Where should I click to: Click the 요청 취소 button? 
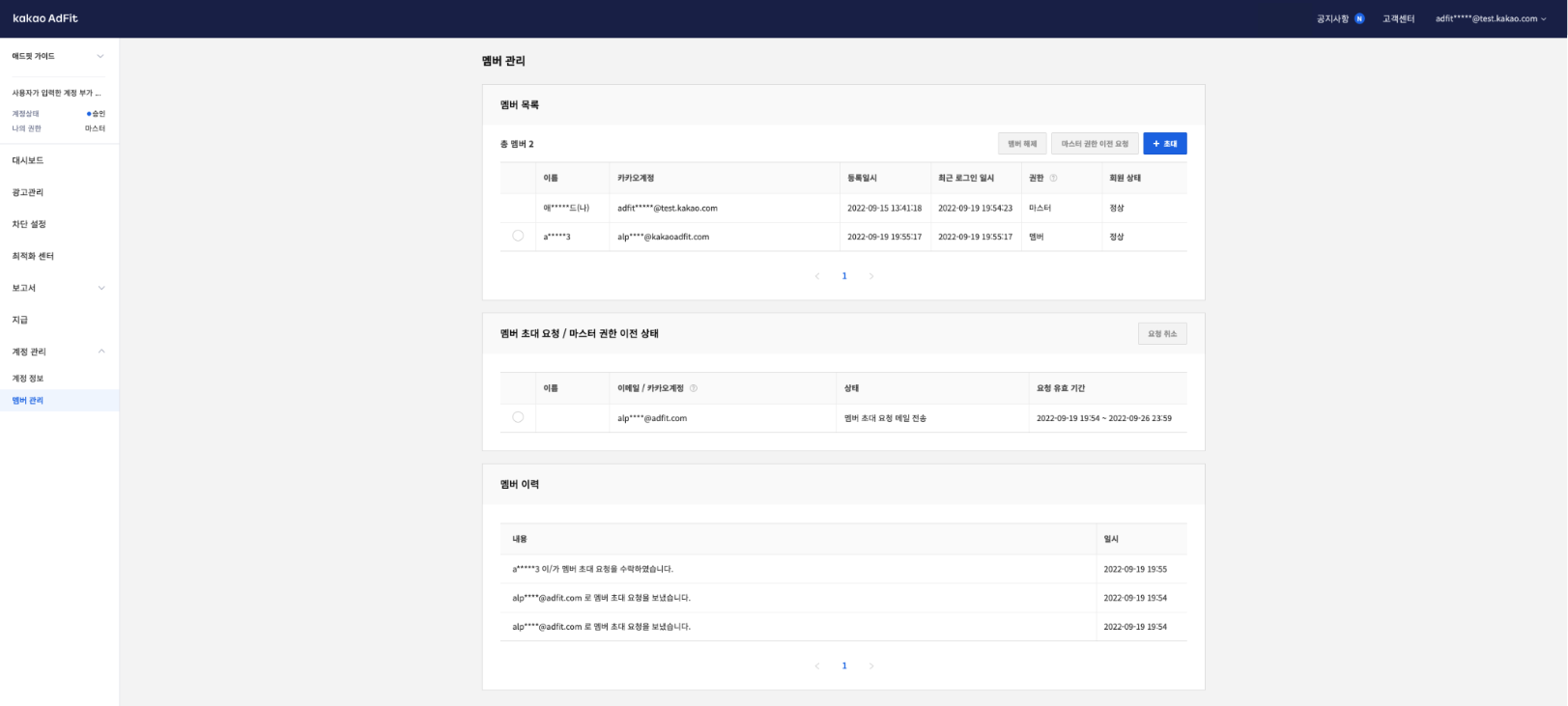point(1162,334)
